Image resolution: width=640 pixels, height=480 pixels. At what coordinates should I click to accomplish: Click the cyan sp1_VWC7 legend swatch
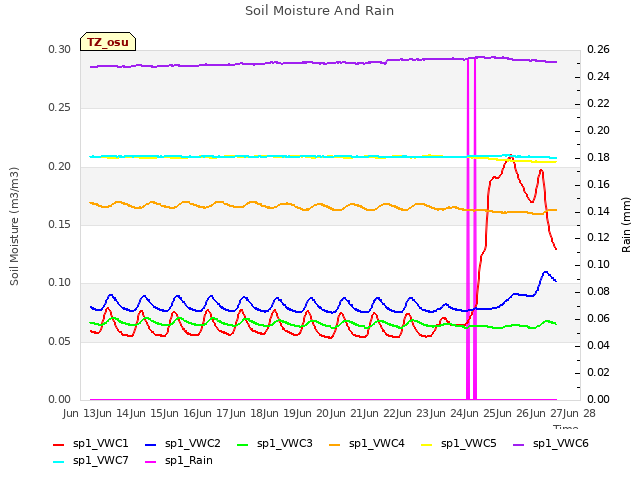[x=59, y=462]
